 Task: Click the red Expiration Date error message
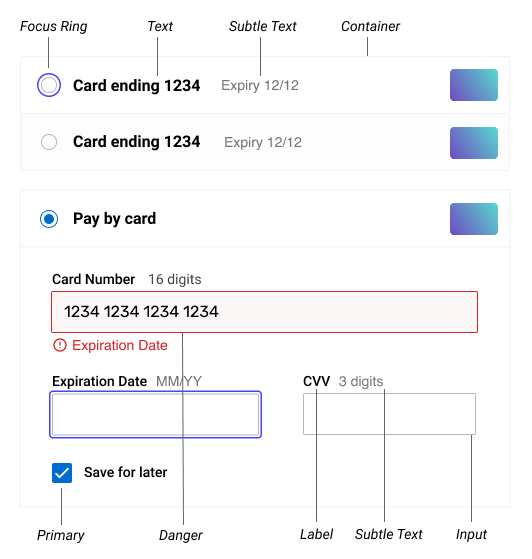pos(120,345)
